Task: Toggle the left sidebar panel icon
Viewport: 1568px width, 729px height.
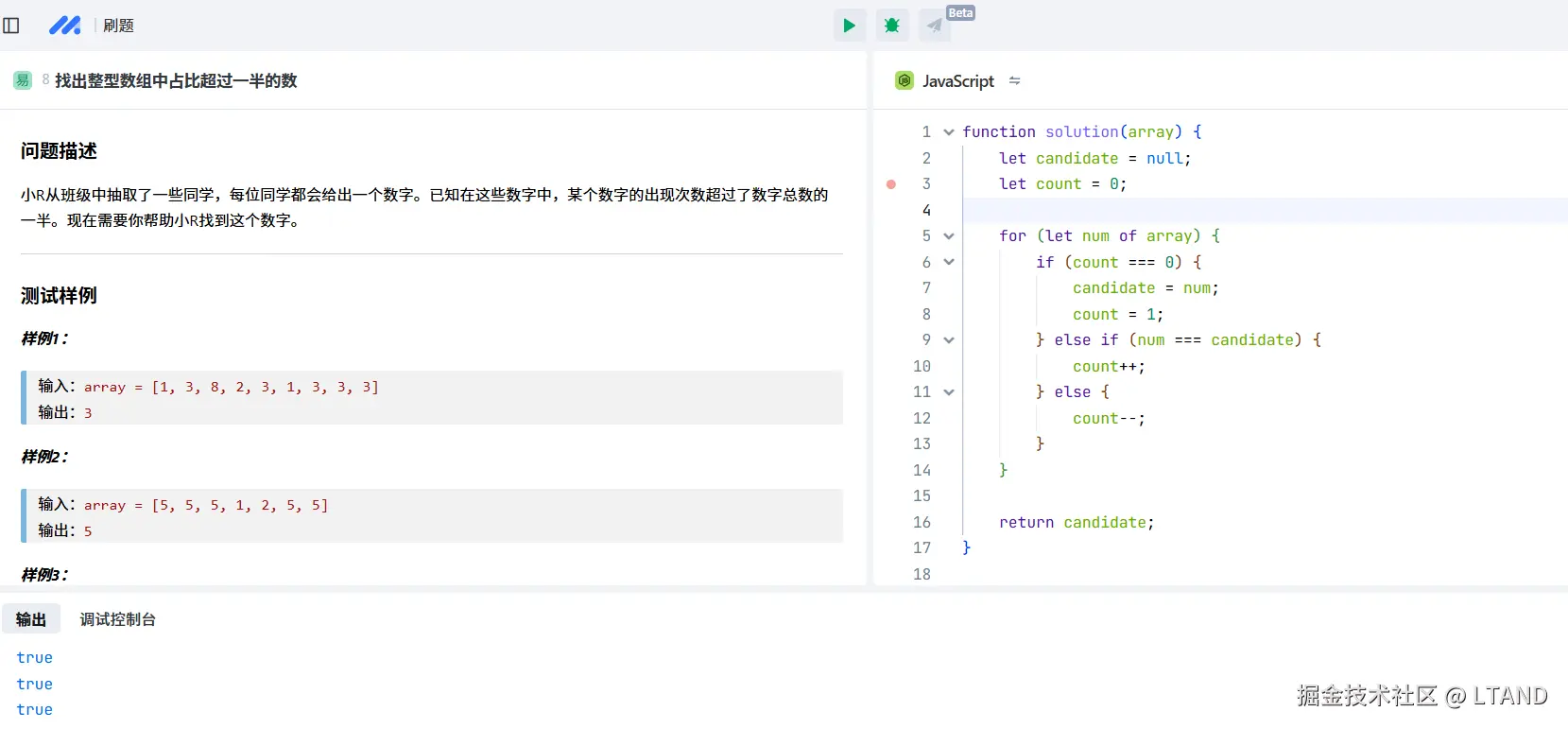Action: coord(11,26)
